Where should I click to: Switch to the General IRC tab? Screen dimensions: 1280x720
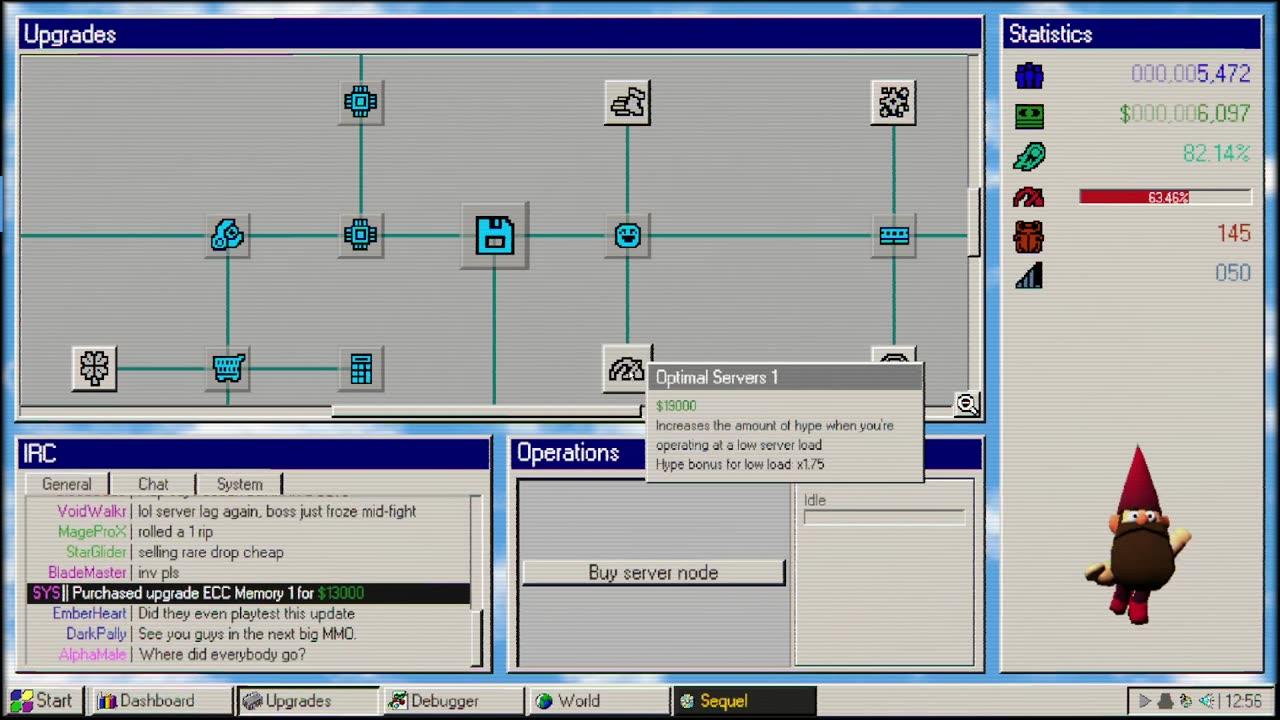[67, 484]
